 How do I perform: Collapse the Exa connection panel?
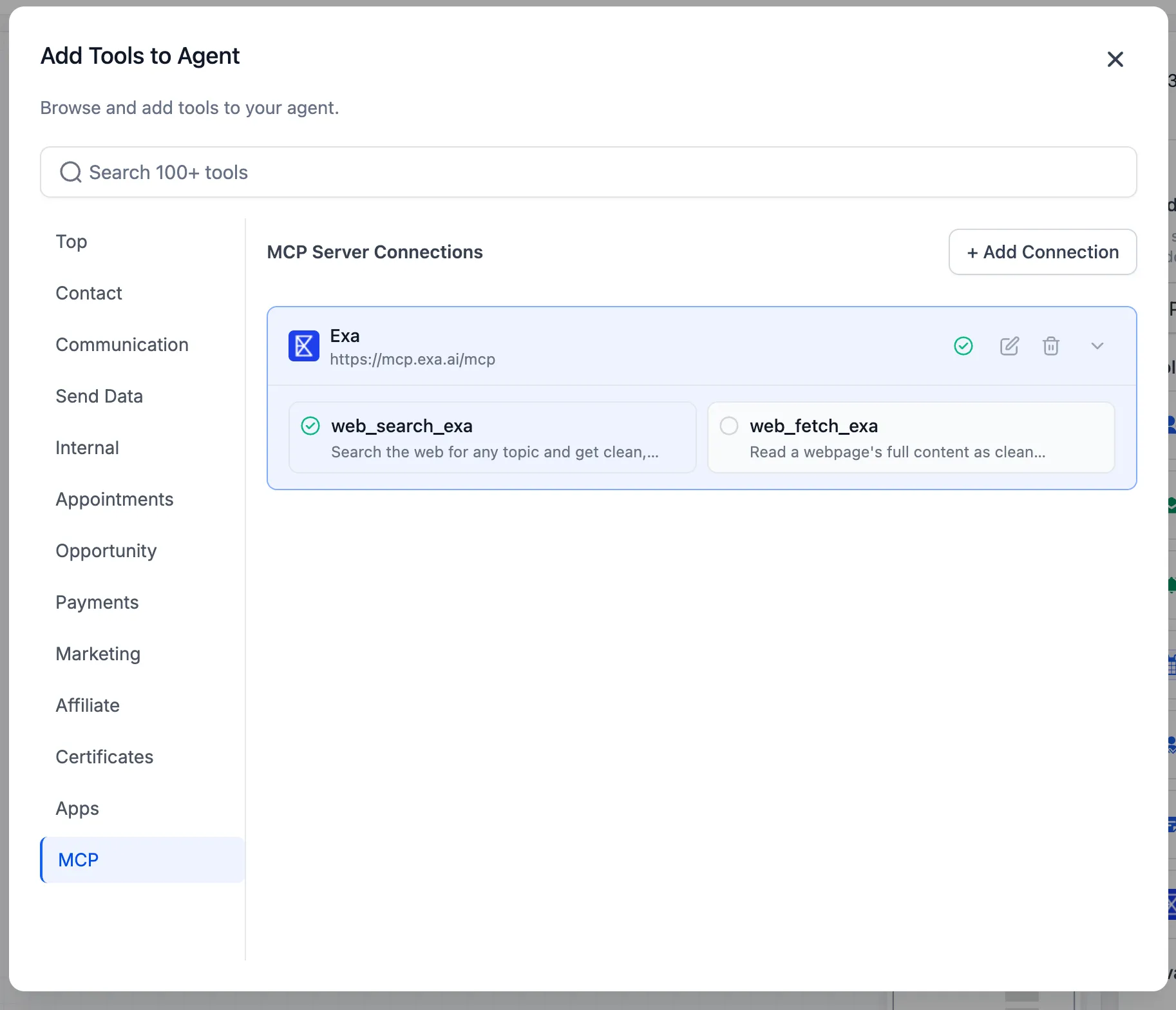(x=1097, y=347)
